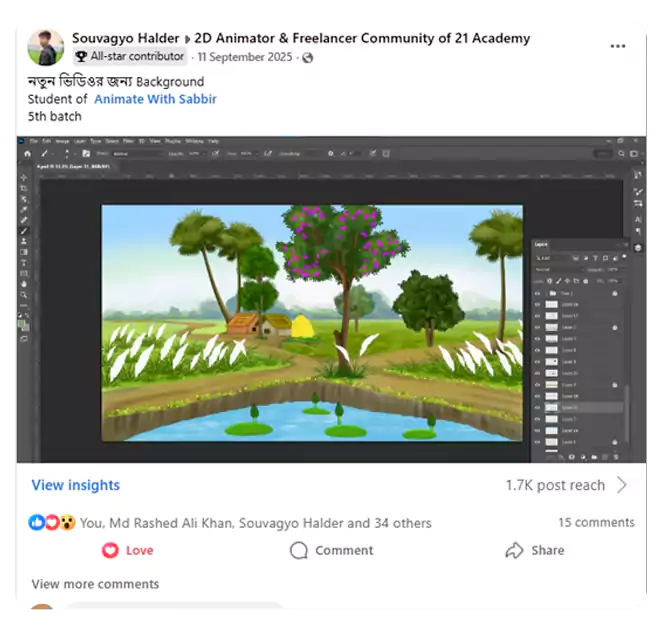The height and width of the screenshot is (630, 661).
Task: Expand the post reach chevron arrow
Action: pyautogui.click(x=621, y=485)
